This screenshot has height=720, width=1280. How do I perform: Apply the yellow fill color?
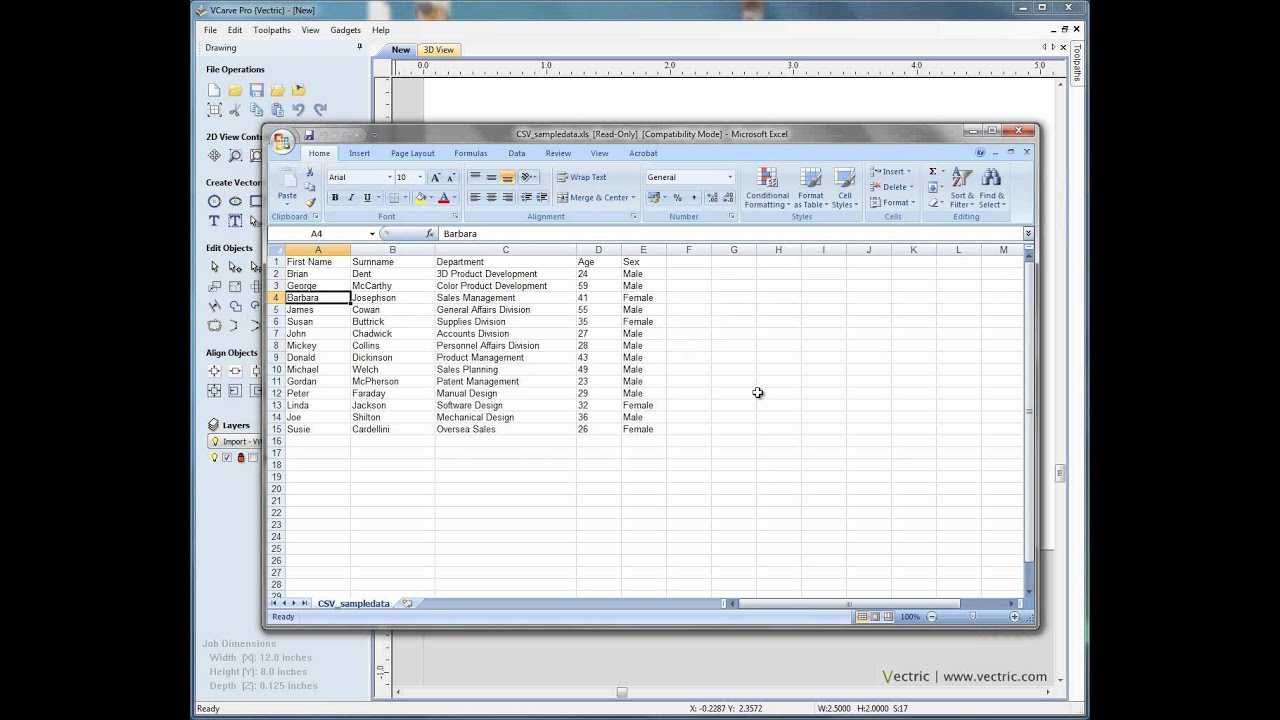(x=421, y=198)
